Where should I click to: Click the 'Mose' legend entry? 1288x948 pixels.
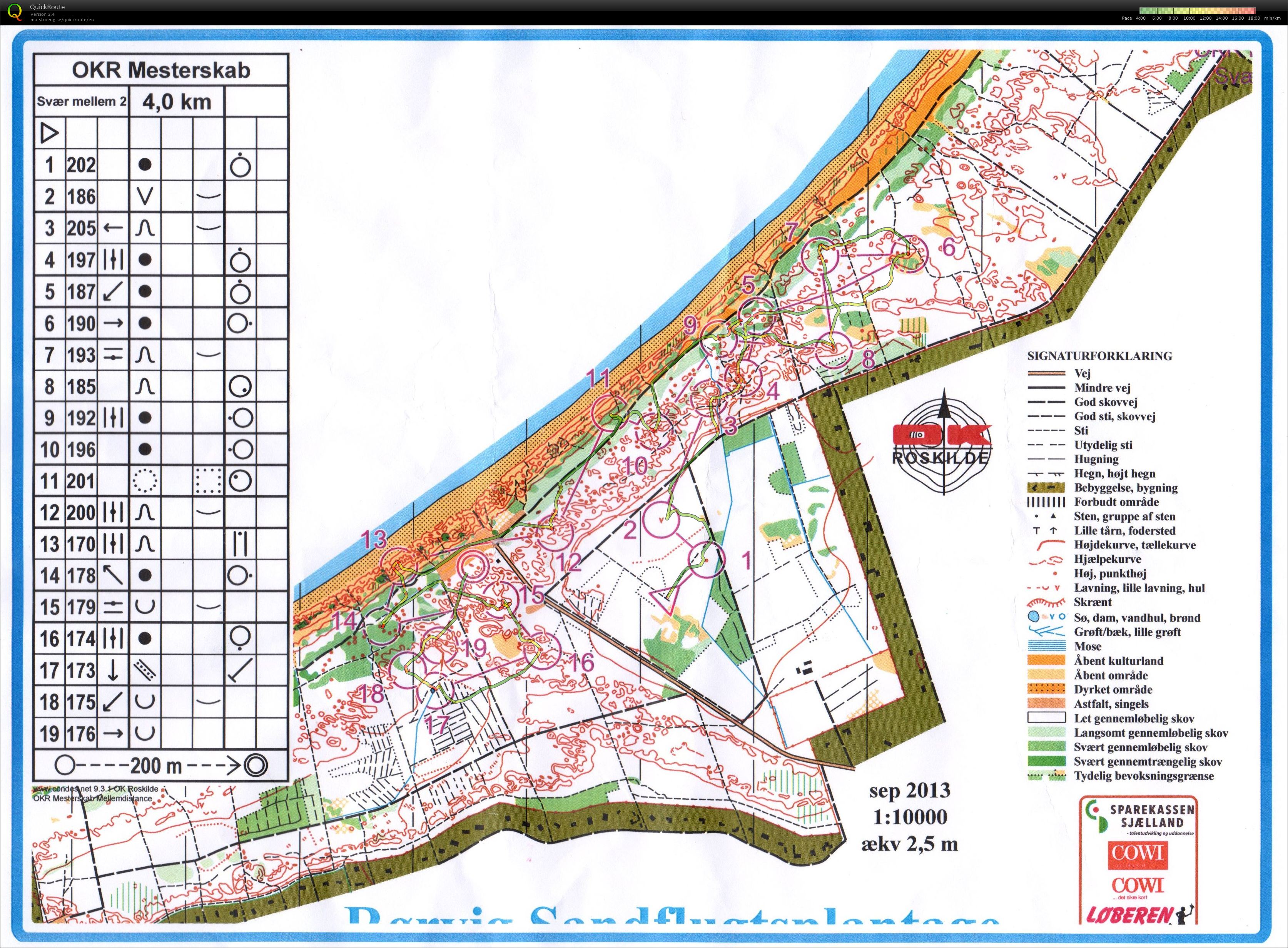click(1087, 646)
